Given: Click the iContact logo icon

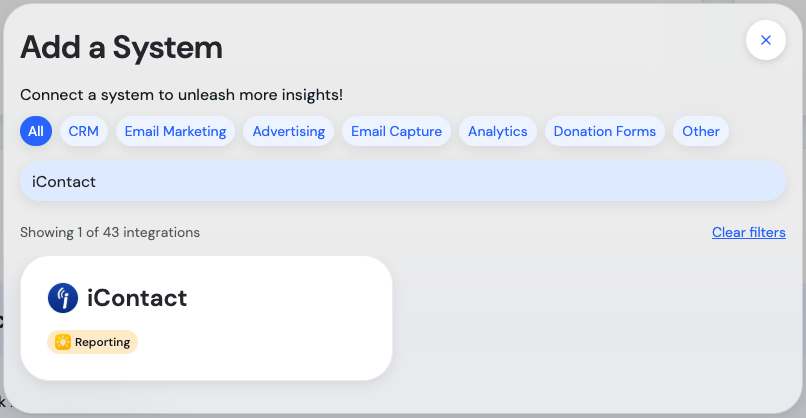Looking at the screenshot, I should coord(63,298).
